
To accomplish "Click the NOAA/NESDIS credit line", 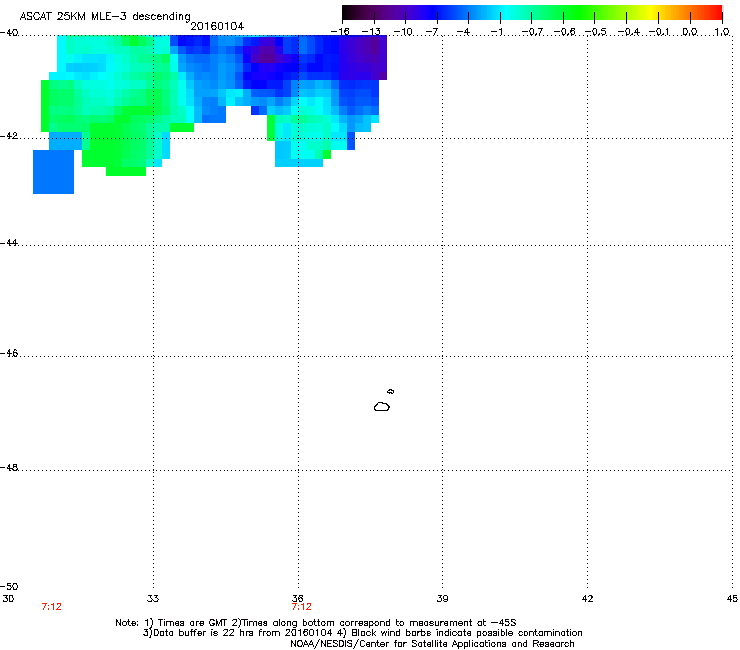I will click(432, 644).
